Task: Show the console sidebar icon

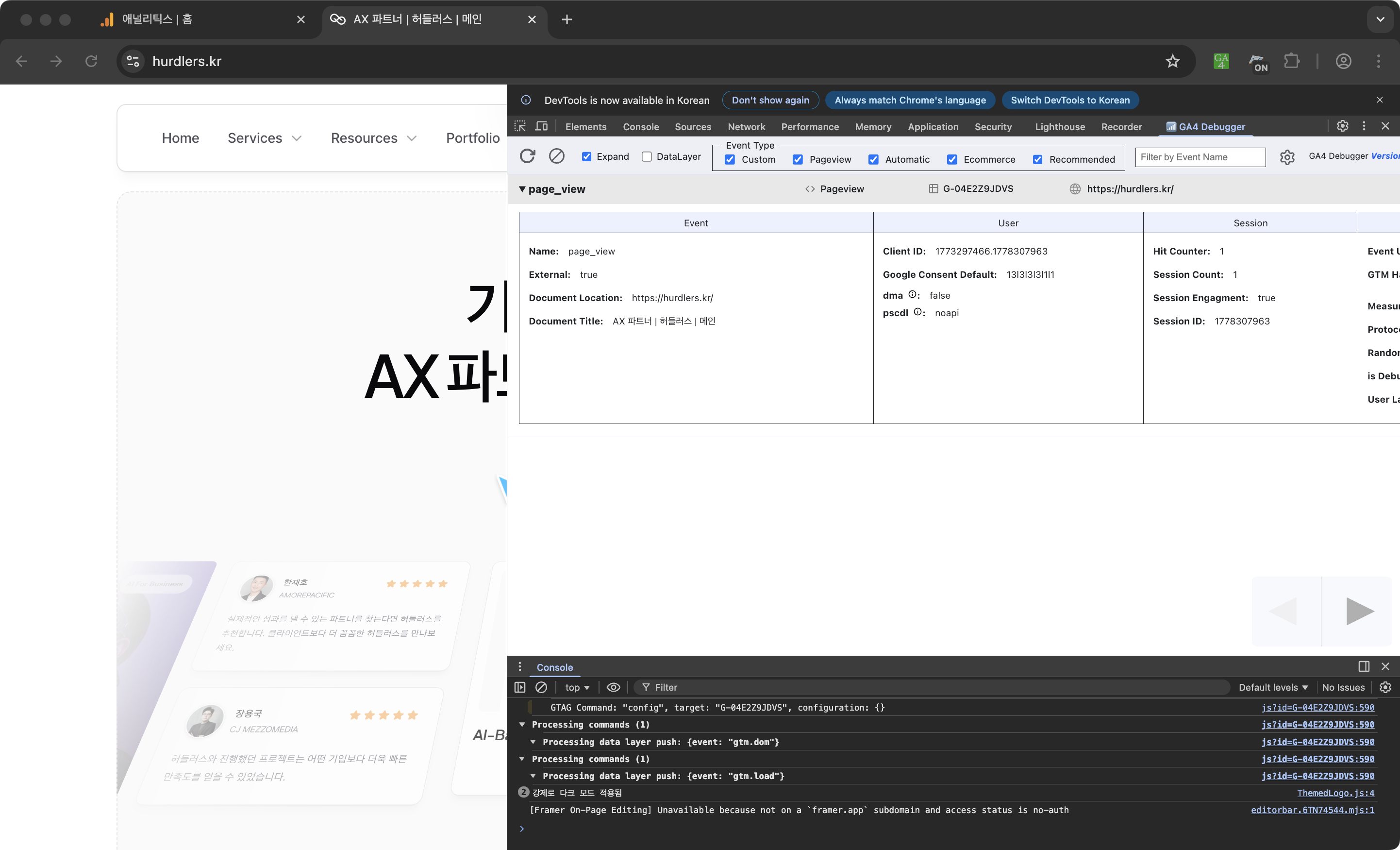Action: coord(520,687)
